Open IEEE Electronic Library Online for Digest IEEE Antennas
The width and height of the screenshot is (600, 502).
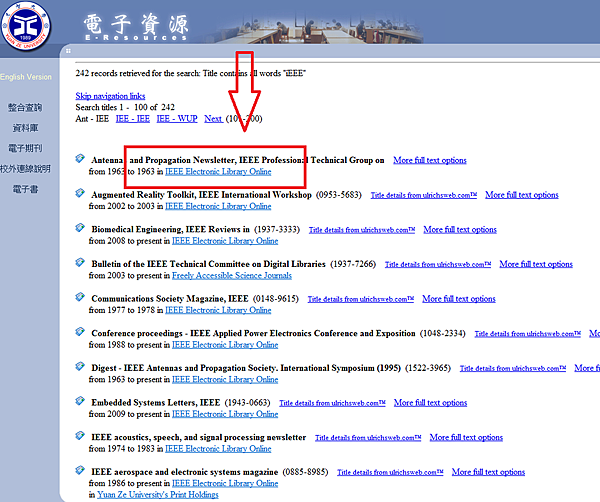[225, 380]
